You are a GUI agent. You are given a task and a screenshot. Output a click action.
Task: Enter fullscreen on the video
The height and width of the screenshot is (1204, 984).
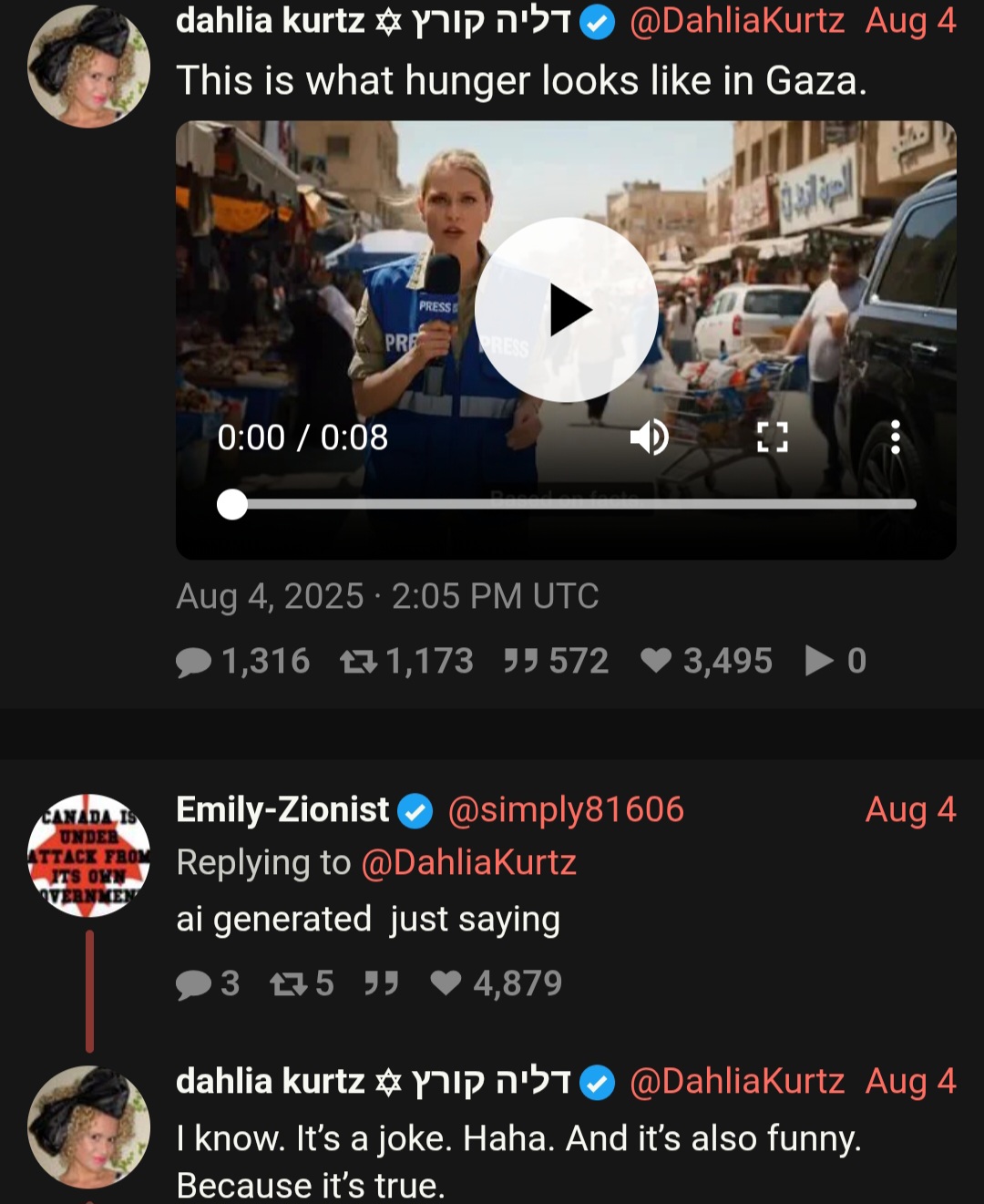(772, 437)
